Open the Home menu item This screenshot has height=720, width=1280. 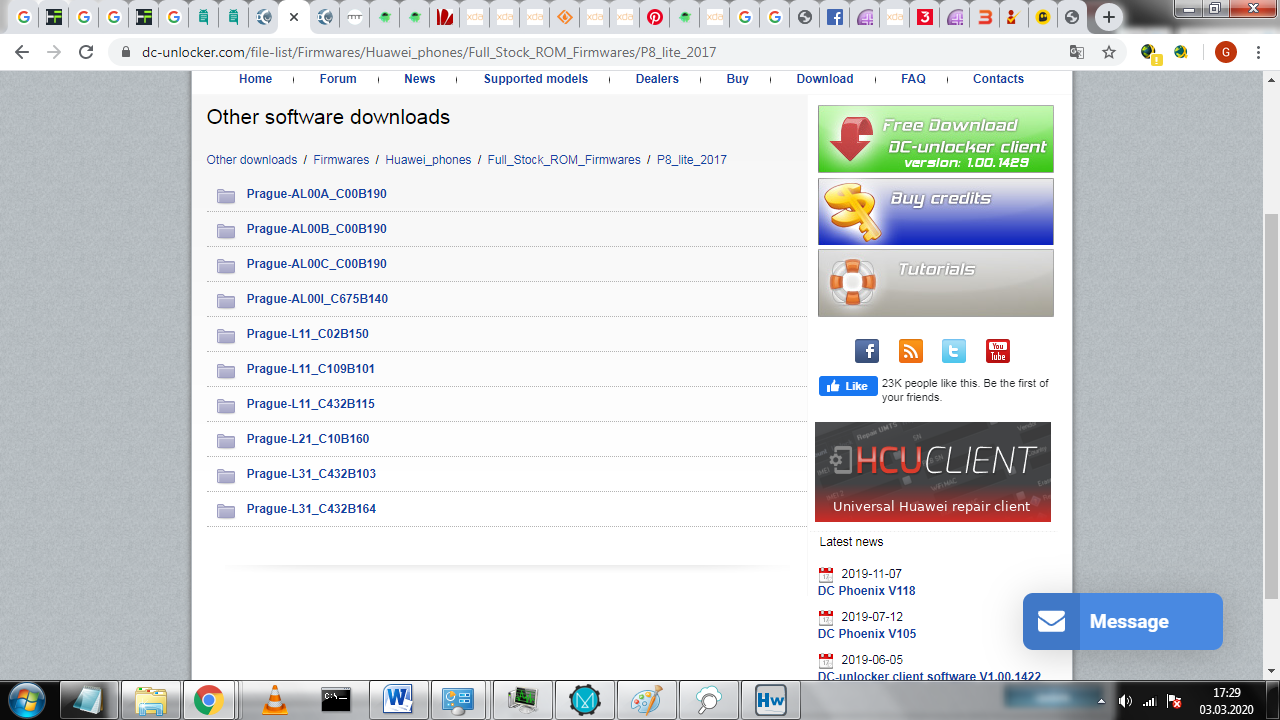[255, 79]
